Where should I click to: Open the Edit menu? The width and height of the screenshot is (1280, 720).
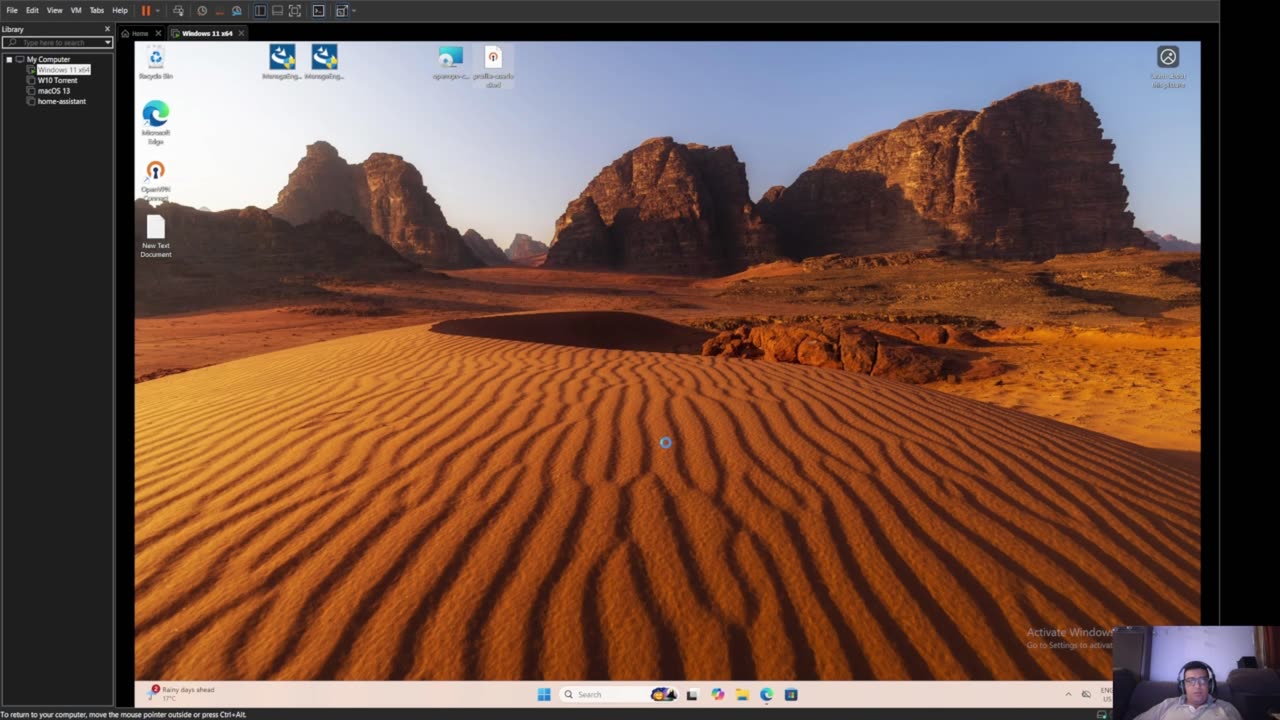(x=32, y=10)
